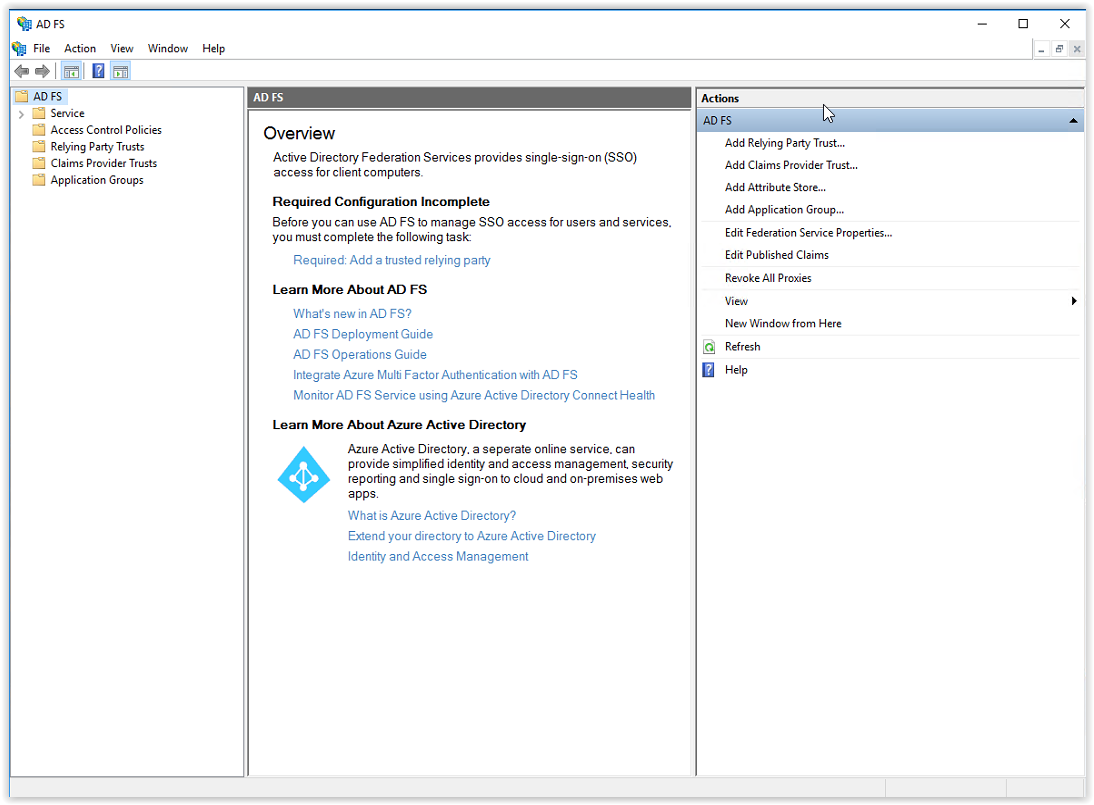Viewport: 1094px width, 805px height.
Task: Click the Help toolbar icon
Action: click(x=98, y=71)
